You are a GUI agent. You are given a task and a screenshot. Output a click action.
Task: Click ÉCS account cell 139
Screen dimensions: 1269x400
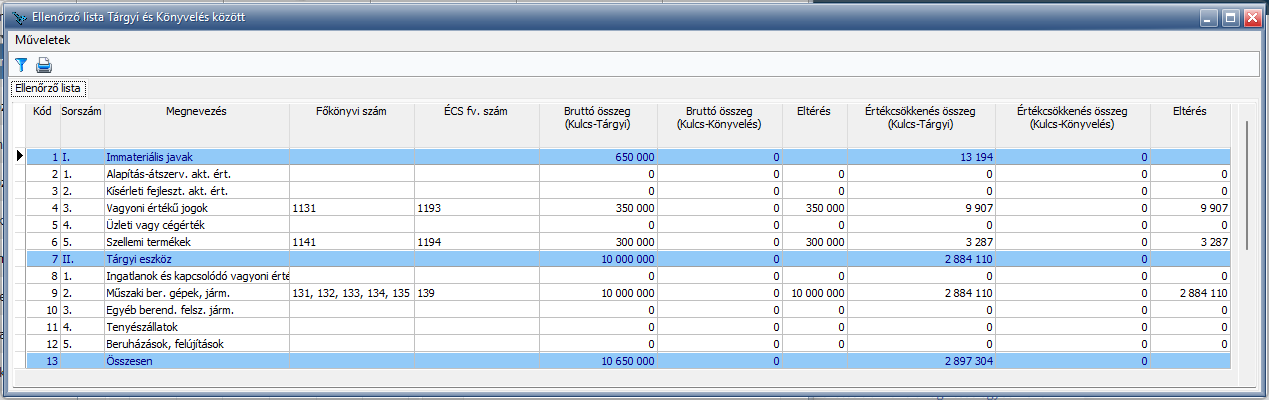click(476, 293)
